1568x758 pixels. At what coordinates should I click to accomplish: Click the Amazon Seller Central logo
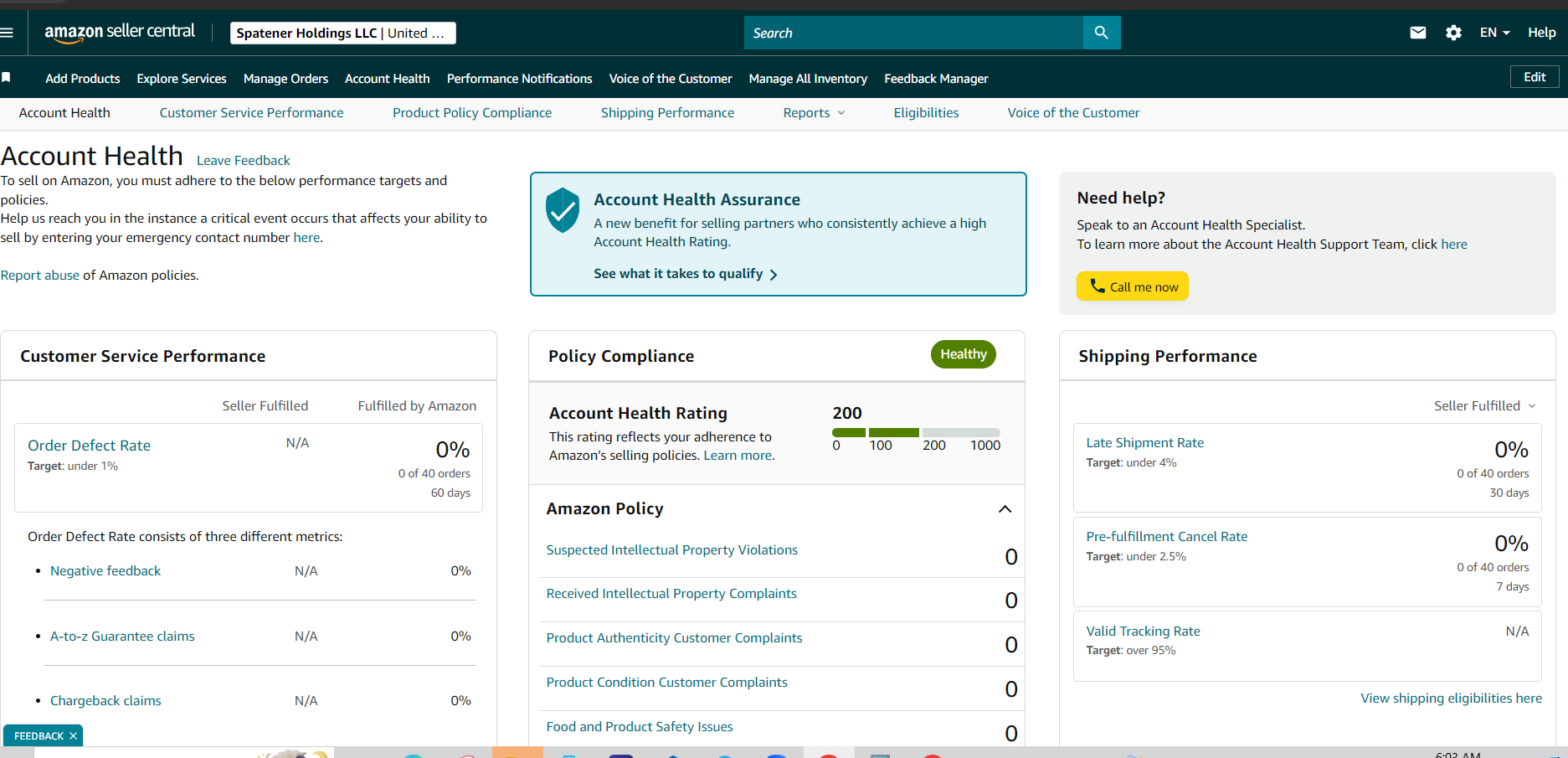[120, 33]
